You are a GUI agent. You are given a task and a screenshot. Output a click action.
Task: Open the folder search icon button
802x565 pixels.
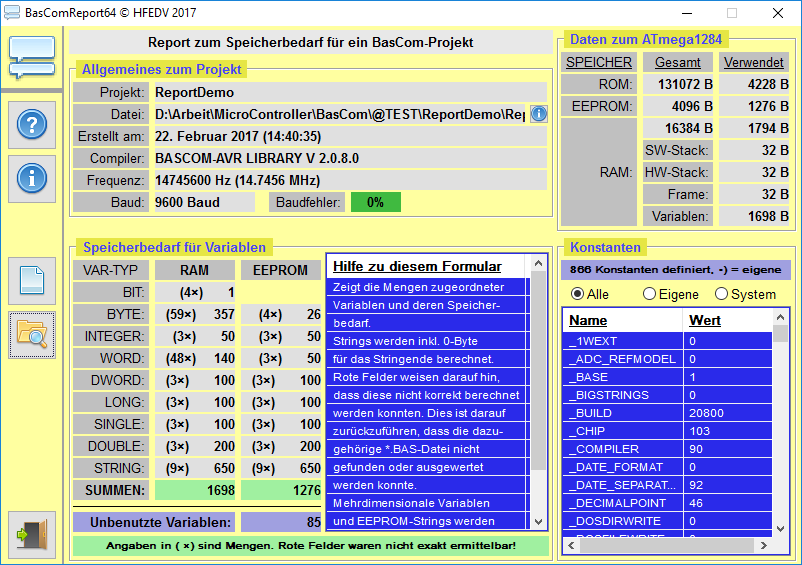(x=32, y=335)
